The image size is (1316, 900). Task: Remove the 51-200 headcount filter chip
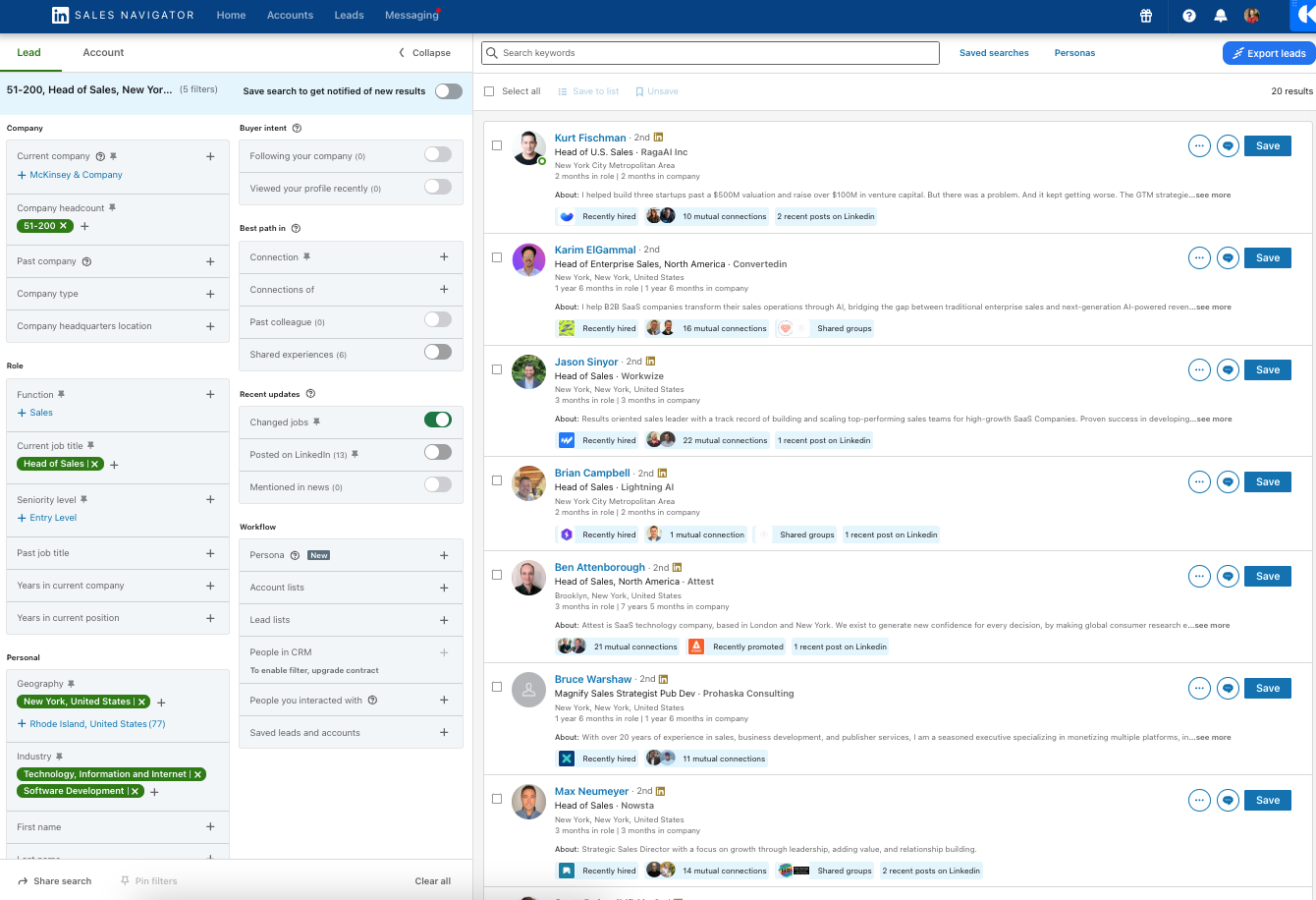[x=64, y=226]
